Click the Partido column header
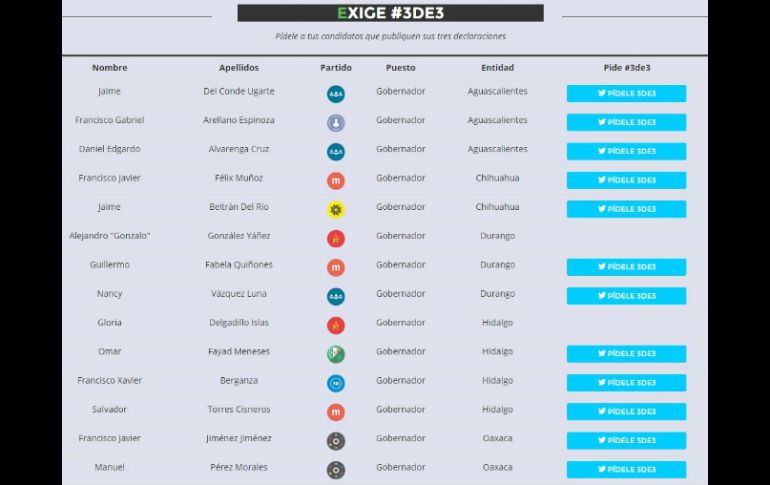 pos(336,68)
